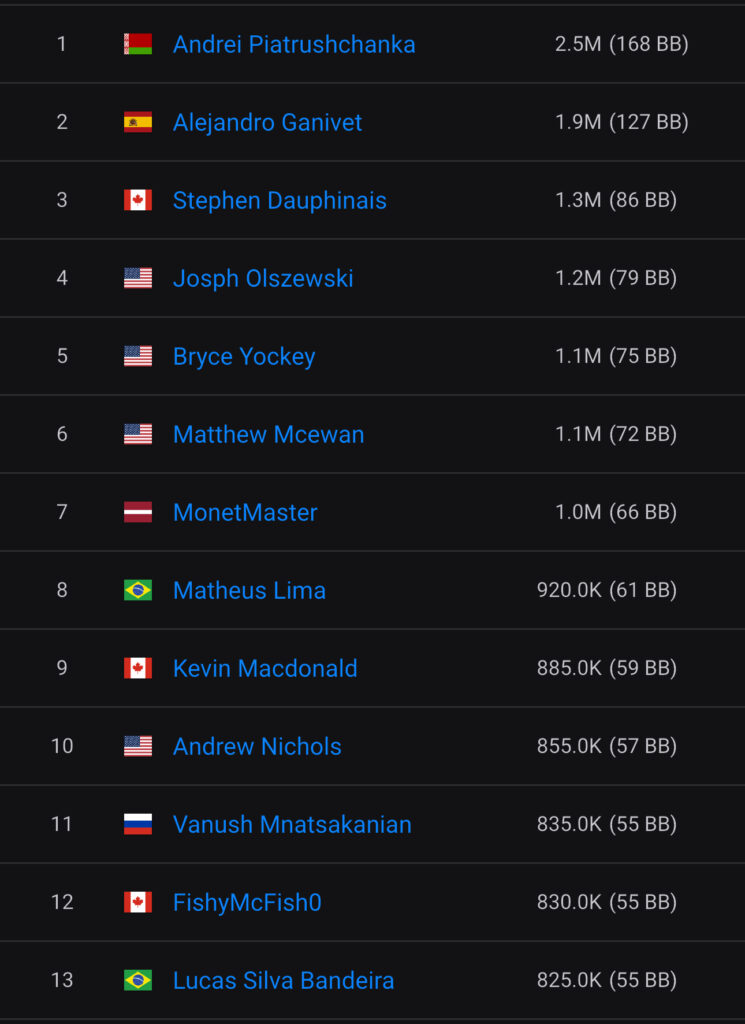The width and height of the screenshot is (745, 1024).
Task: Click the Canada flag beside FishyMcFish0
Action: [138, 902]
